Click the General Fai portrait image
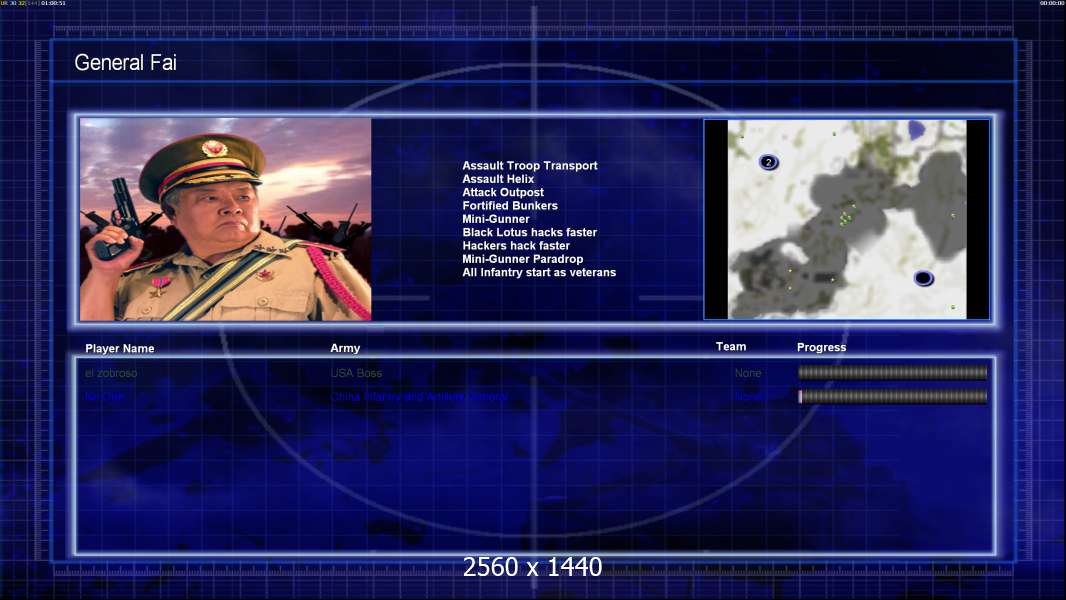Viewport: 1066px width, 600px height. click(226, 219)
